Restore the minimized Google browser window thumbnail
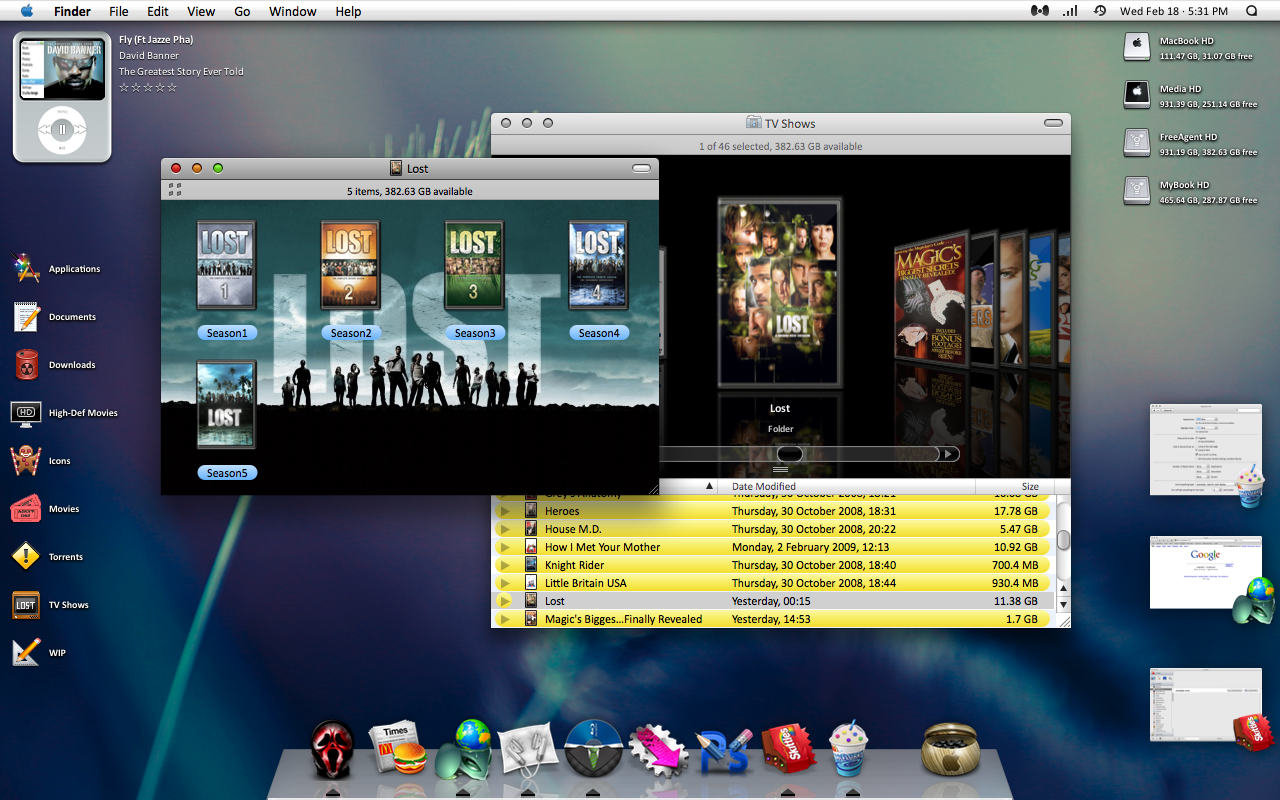Screen dimensions: 1280x800 pyautogui.click(x=1205, y=572)
